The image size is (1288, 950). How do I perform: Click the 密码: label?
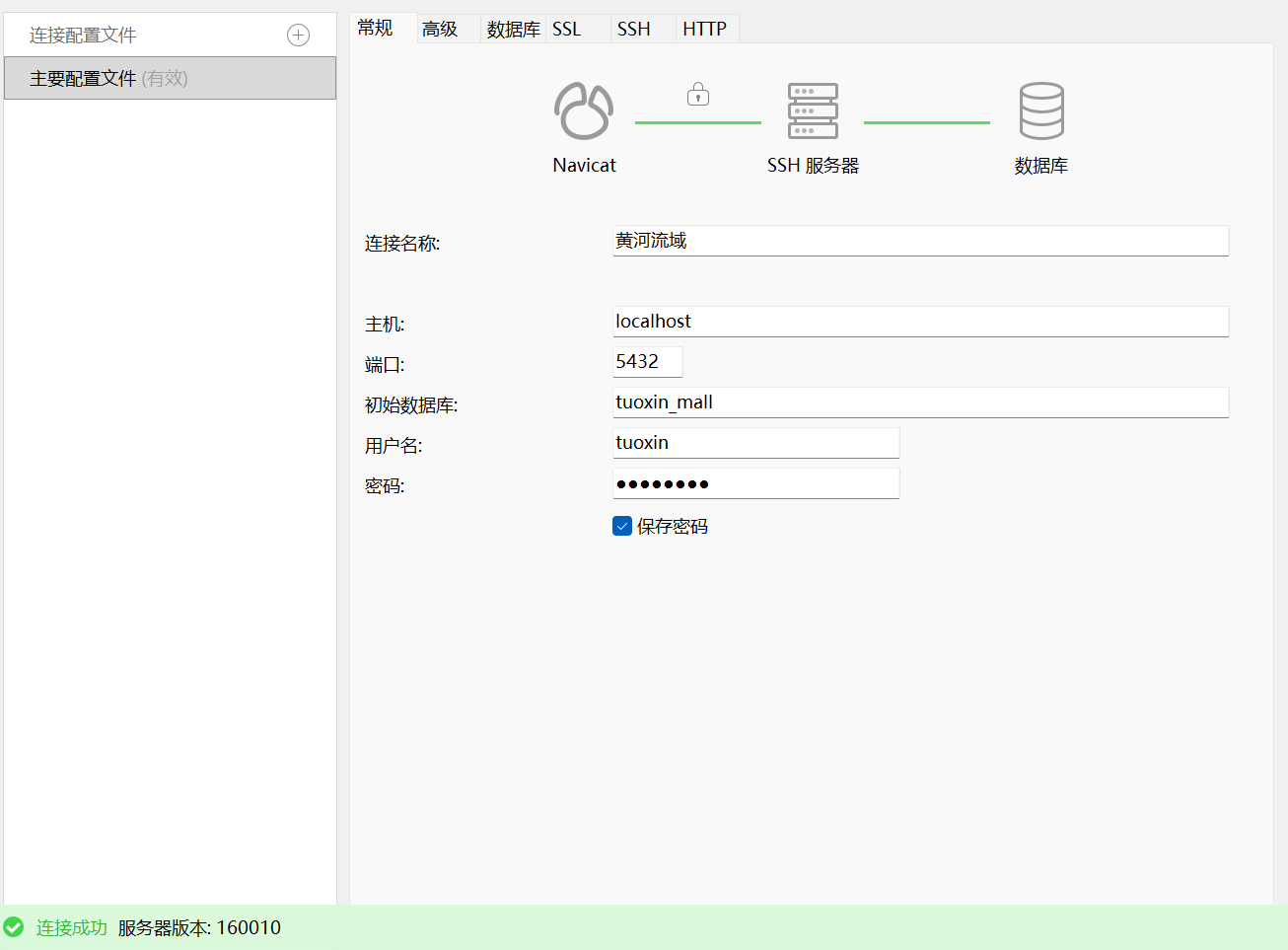pos(385,486)
